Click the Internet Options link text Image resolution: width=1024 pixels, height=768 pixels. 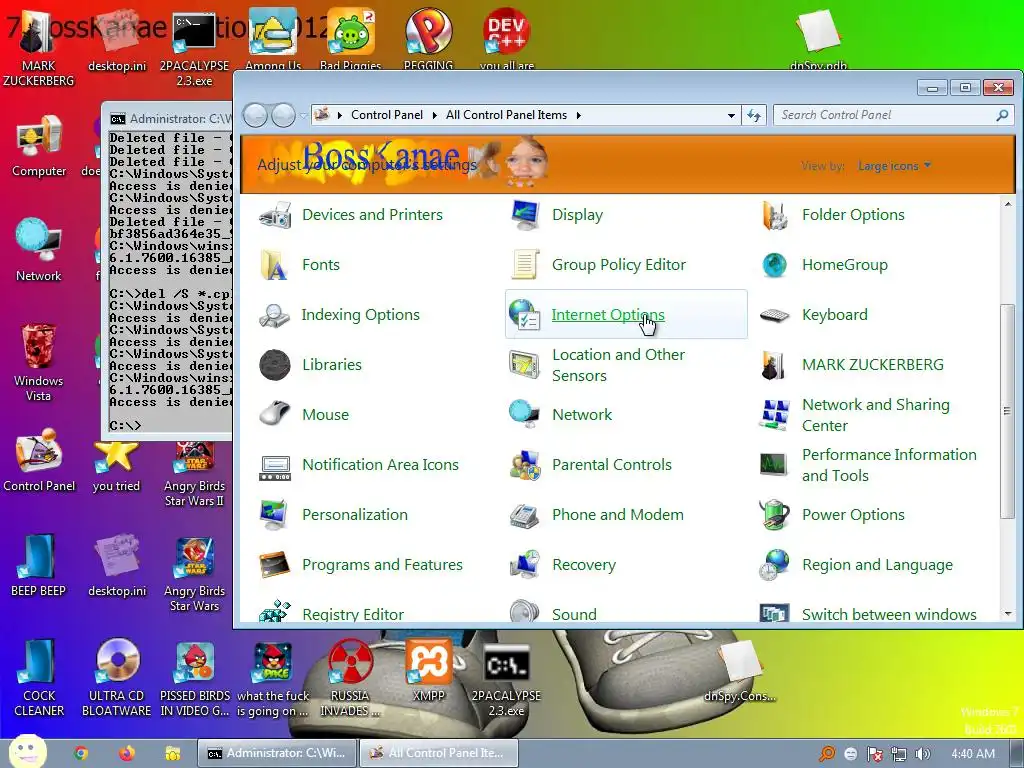608,315
